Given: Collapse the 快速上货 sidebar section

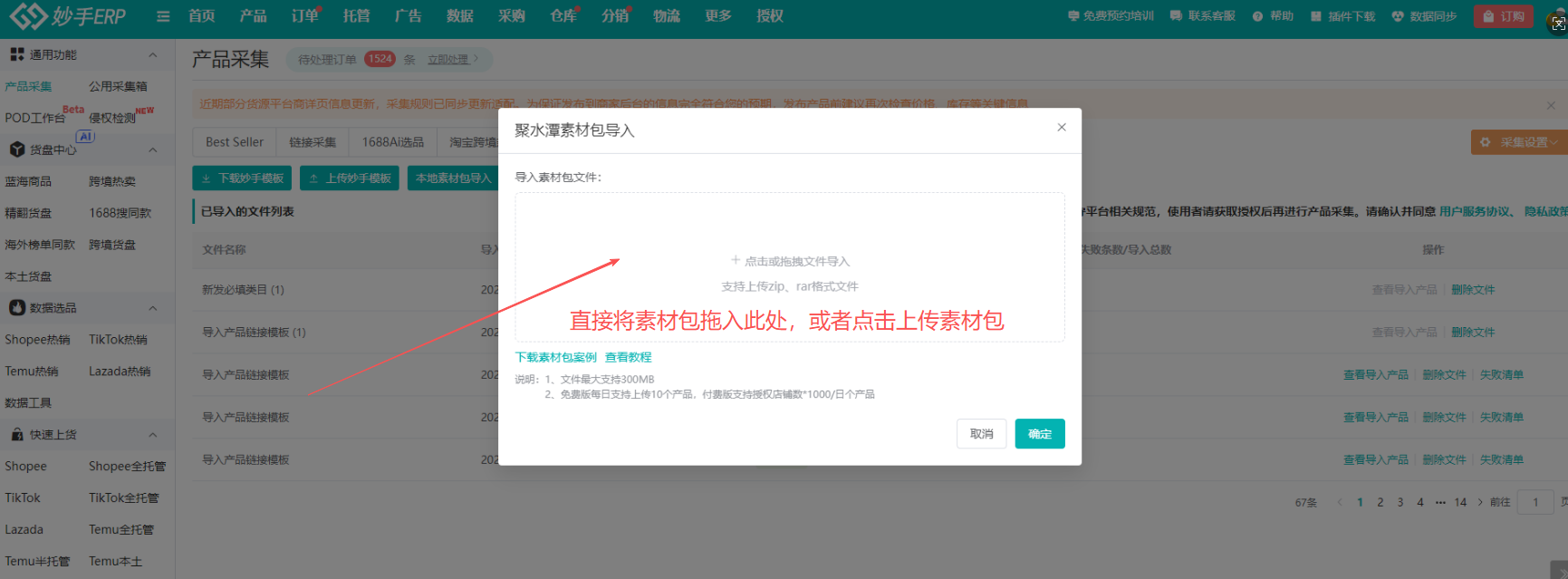Looking at the screenshot, I should (x=153, y=436).
